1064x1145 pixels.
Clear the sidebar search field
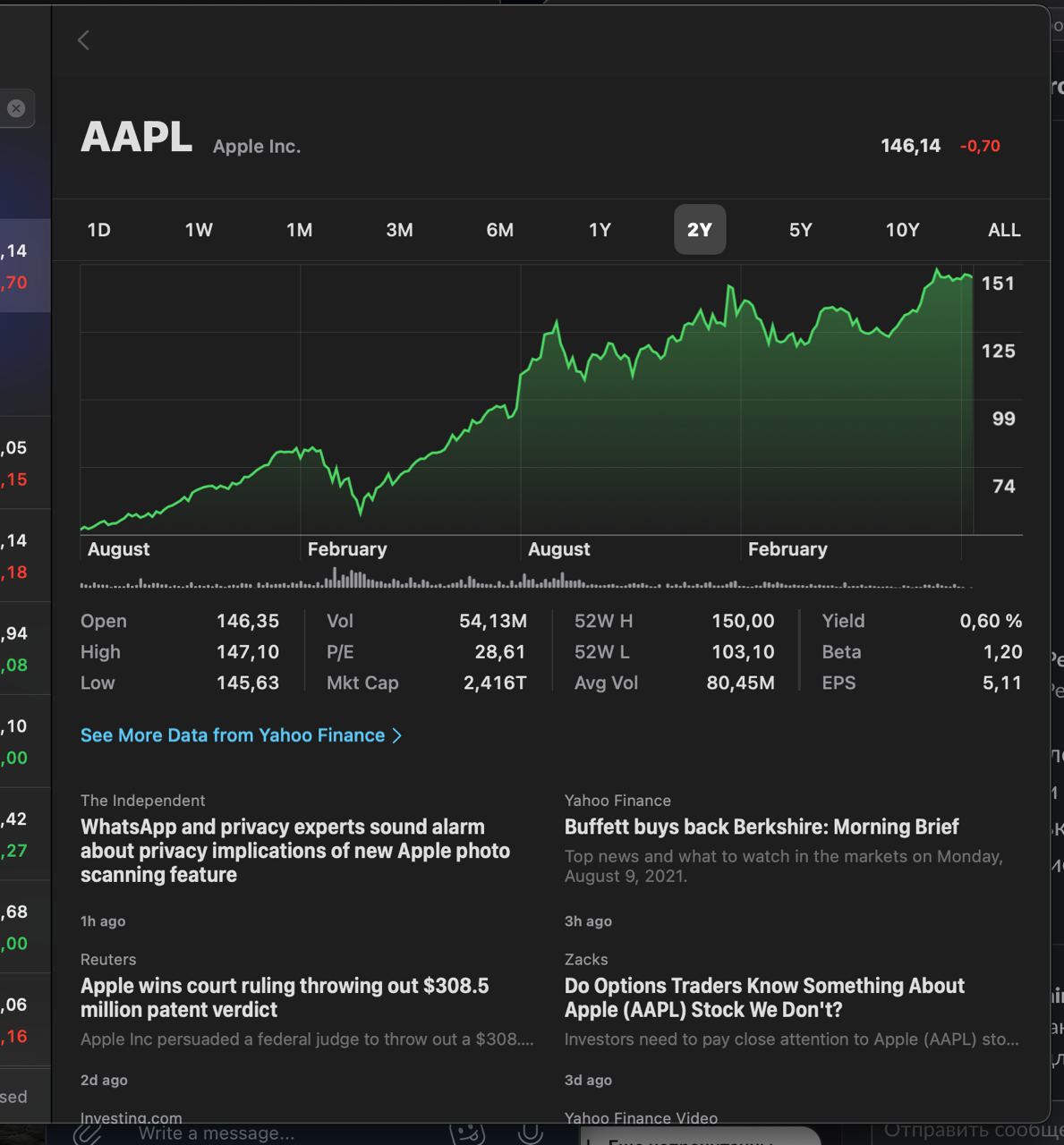click(x=16, y=108)
